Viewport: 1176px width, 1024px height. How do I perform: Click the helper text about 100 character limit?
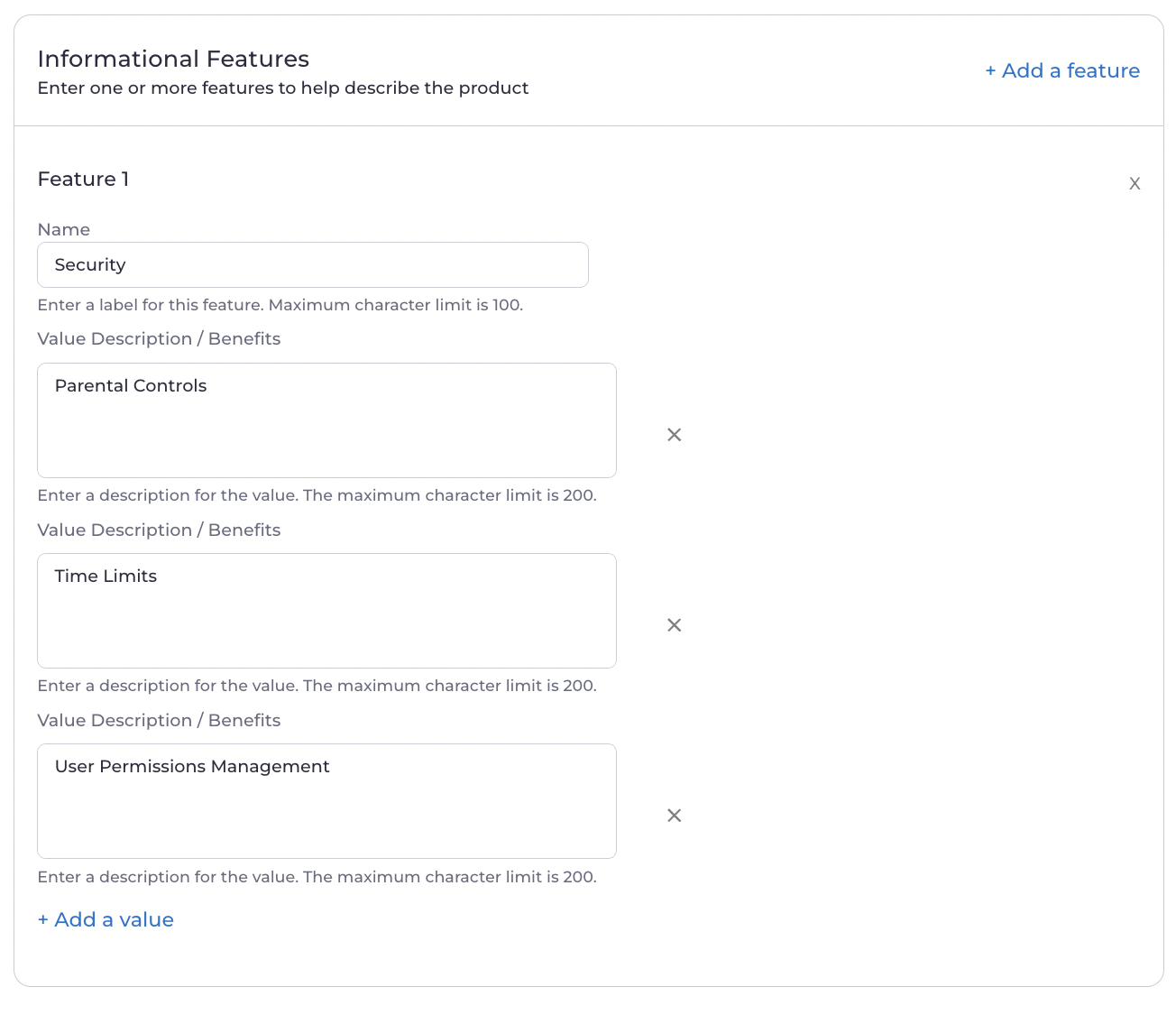click(280, 305)
